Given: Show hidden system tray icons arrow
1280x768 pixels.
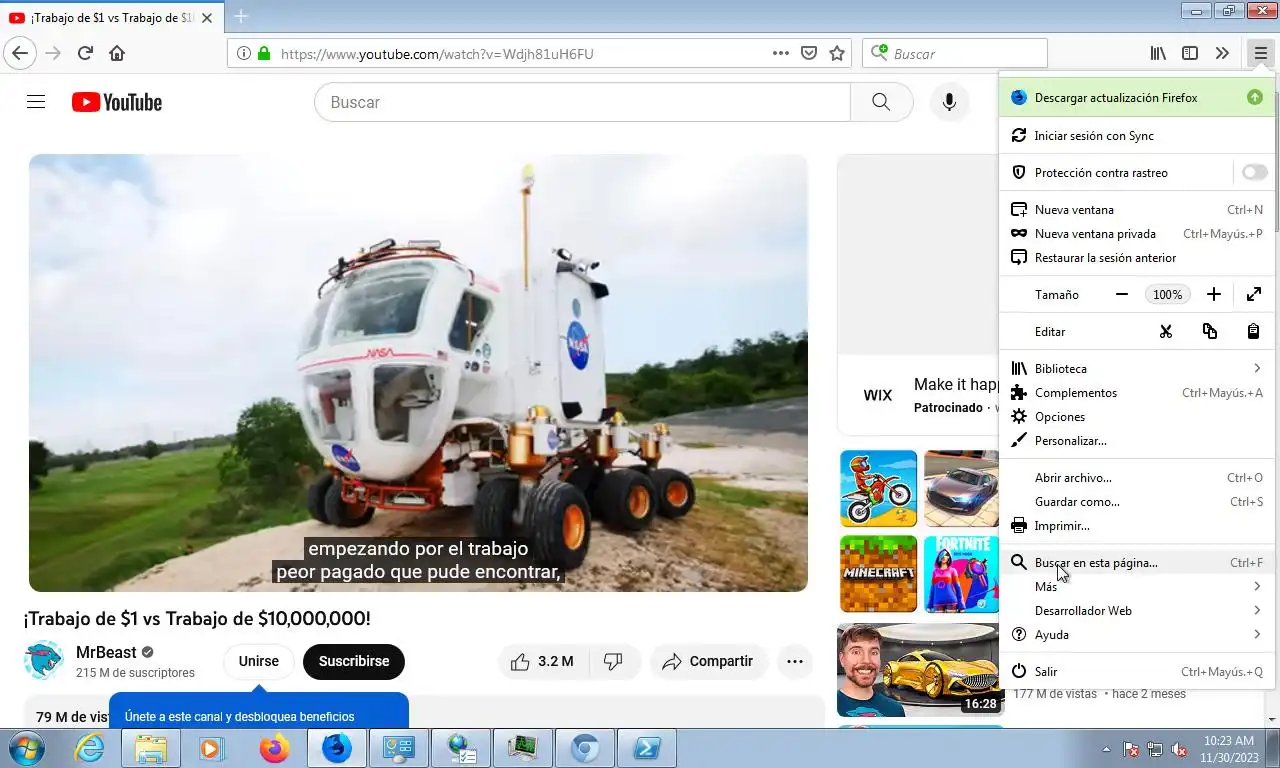Looking at the screenshot, I should point(1106,748).
